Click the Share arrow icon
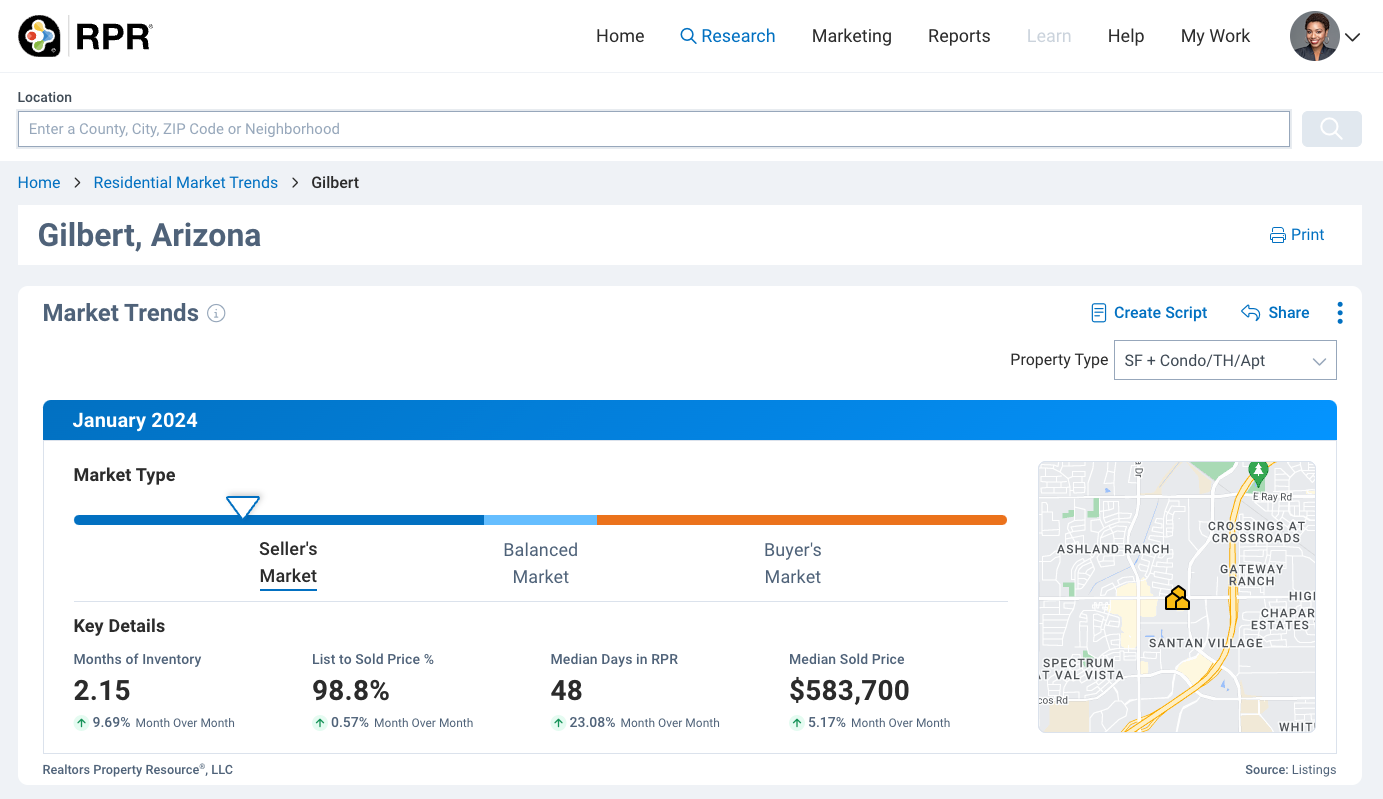Viewport: 1383px width, 799px height. (x=1250, y=313)
